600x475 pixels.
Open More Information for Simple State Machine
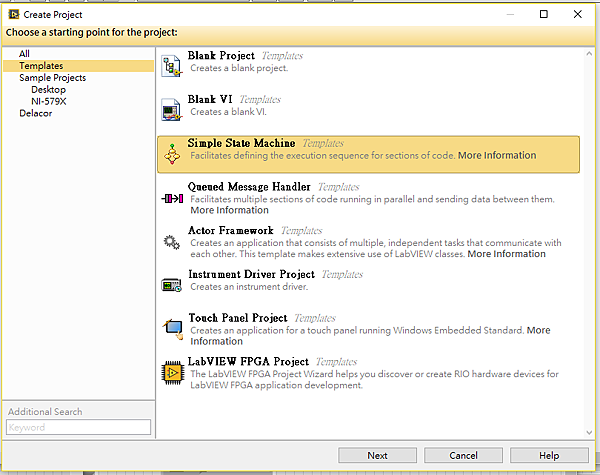[x=497, y=155]
